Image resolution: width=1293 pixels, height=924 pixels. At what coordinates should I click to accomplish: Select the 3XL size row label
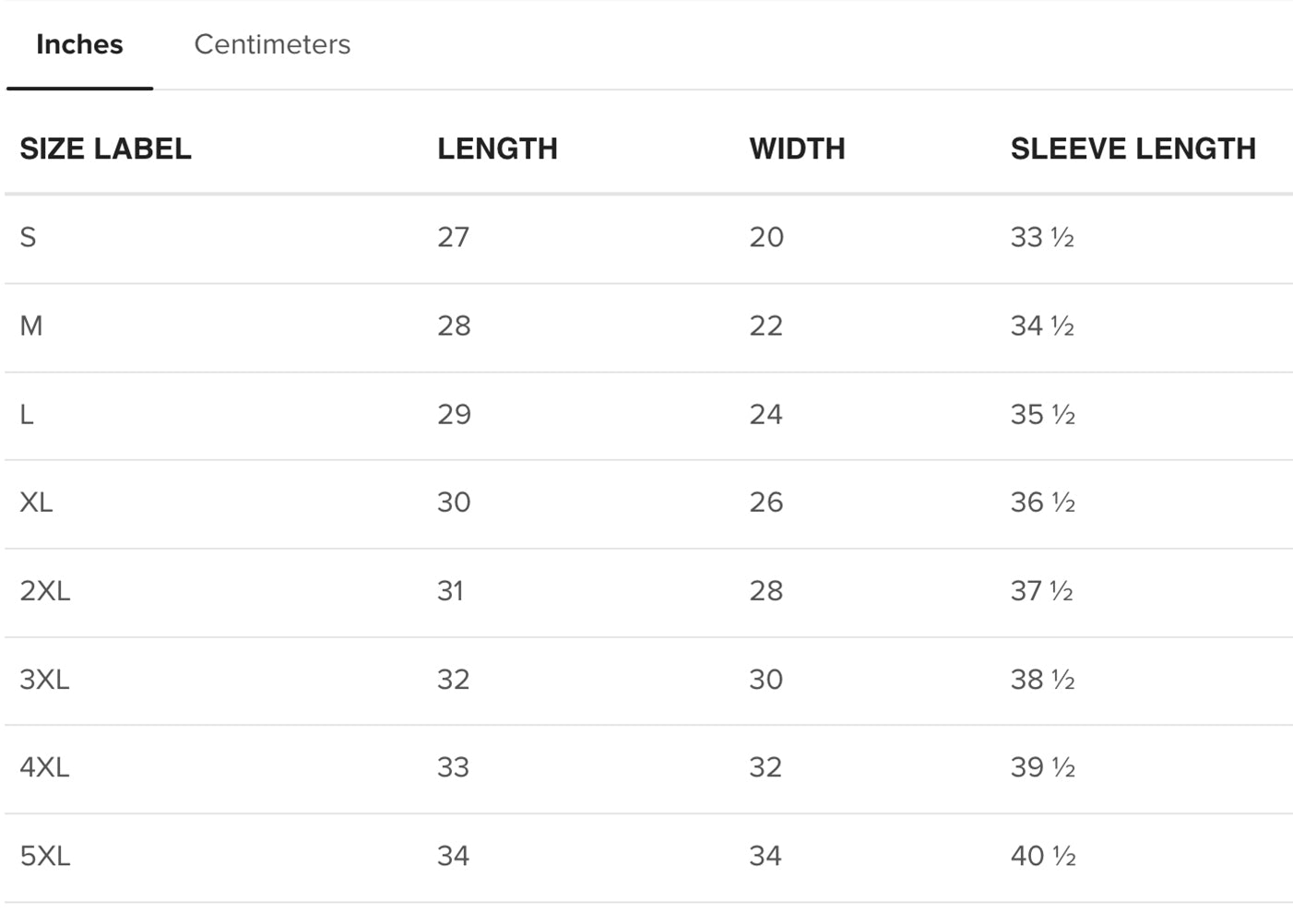[x=44, y=679]
